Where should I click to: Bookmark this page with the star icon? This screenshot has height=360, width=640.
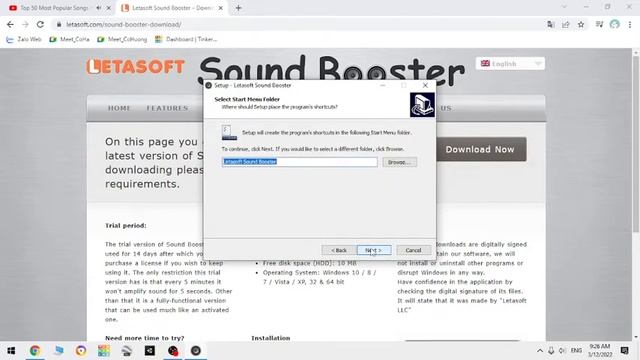[581, 24]
